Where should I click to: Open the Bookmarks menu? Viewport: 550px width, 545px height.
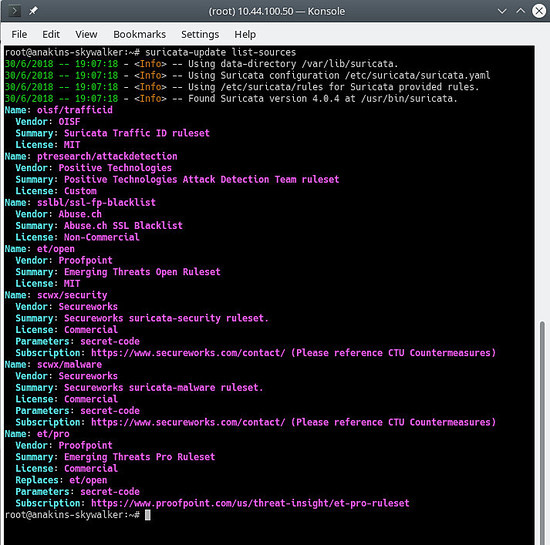(x=140, y=34)
